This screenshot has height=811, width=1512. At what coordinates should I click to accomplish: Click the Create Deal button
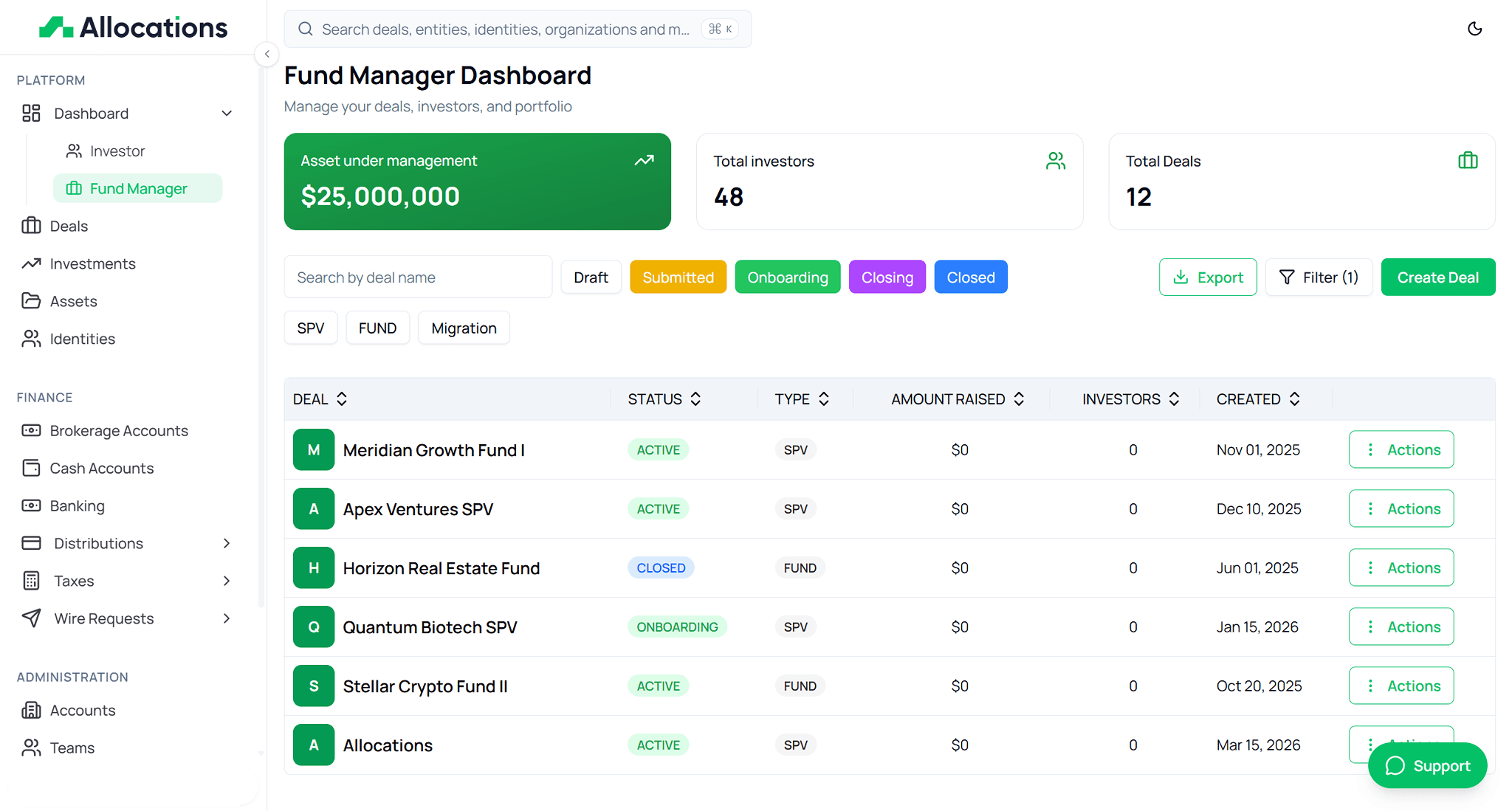click(1437, 277)
